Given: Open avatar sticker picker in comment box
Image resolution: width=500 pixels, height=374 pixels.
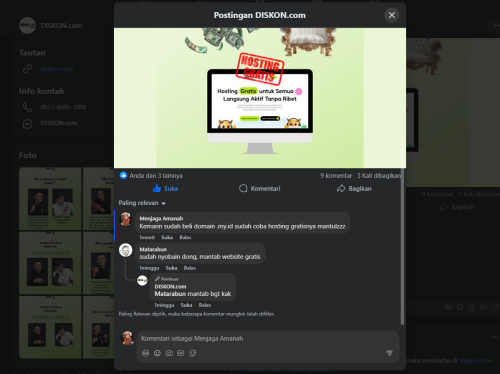Looking at the screenshot, I should 145,353.
